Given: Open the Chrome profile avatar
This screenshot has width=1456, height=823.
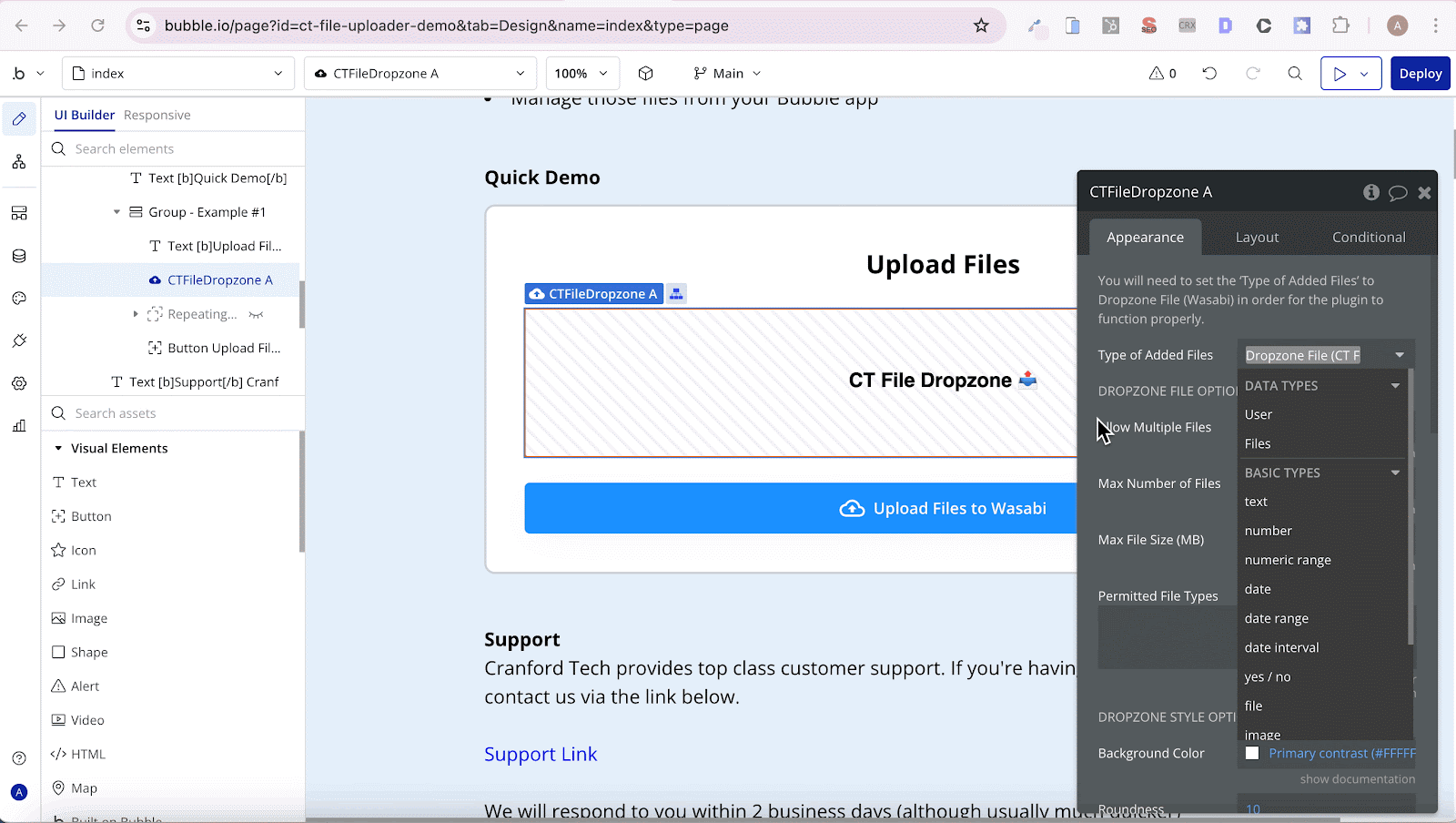Looking at the screenshot, I should point(1398,25).
